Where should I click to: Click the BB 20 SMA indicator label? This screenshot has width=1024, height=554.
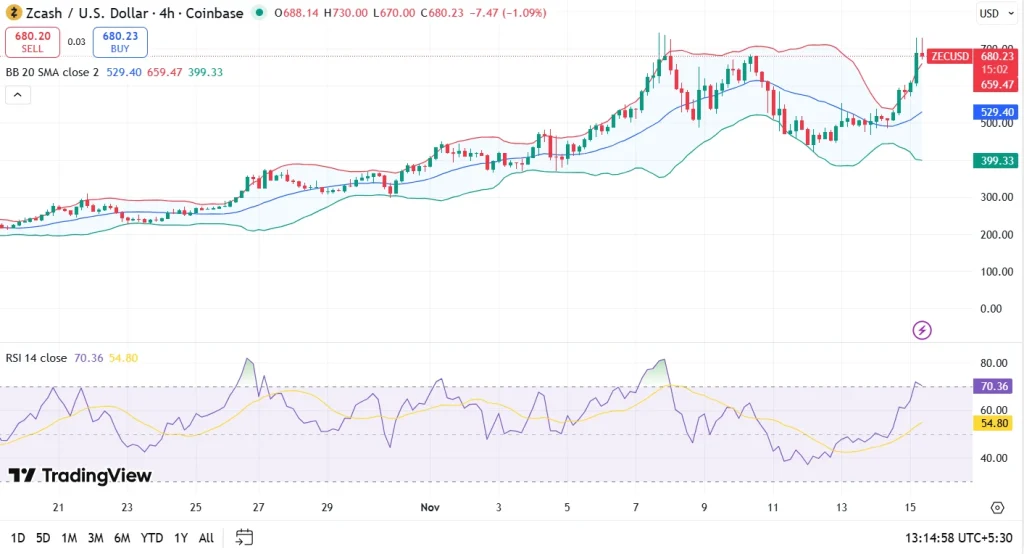(52, 72)
